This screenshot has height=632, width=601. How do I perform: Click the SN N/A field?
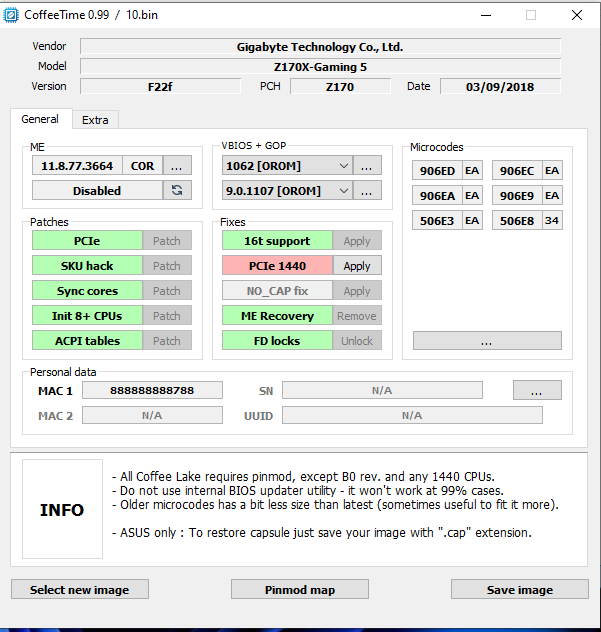point(382,390)
